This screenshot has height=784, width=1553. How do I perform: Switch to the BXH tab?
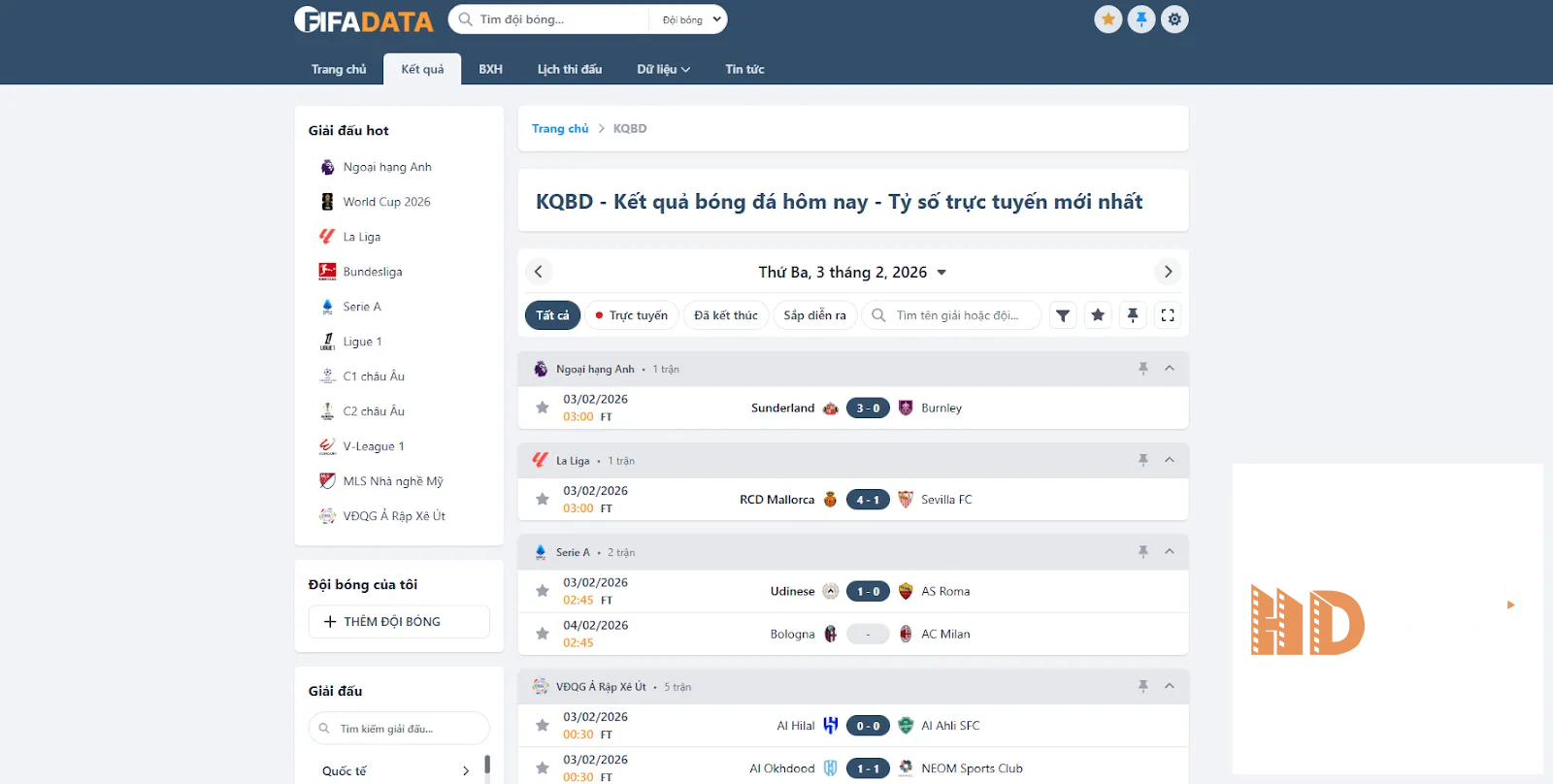(x=490, y=69)
